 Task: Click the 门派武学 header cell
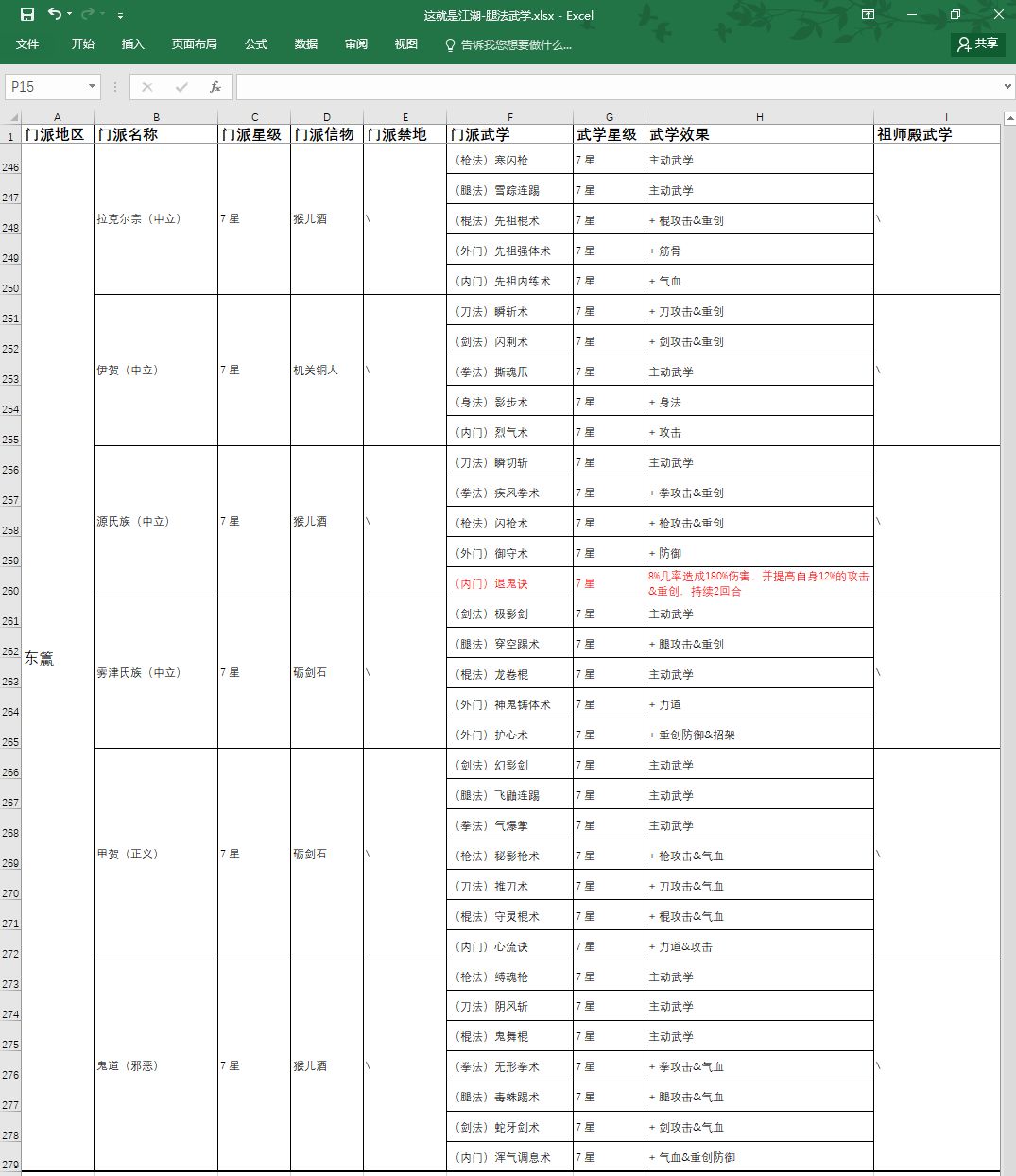pos(510,134)
